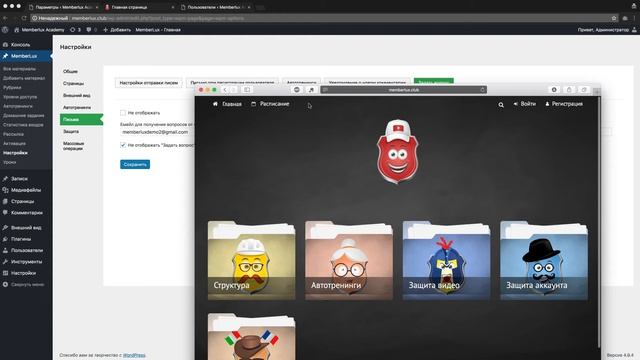The image size is (640, 360).
Task: Open Все материалы under MemberLux
Action: click(19, 69)
